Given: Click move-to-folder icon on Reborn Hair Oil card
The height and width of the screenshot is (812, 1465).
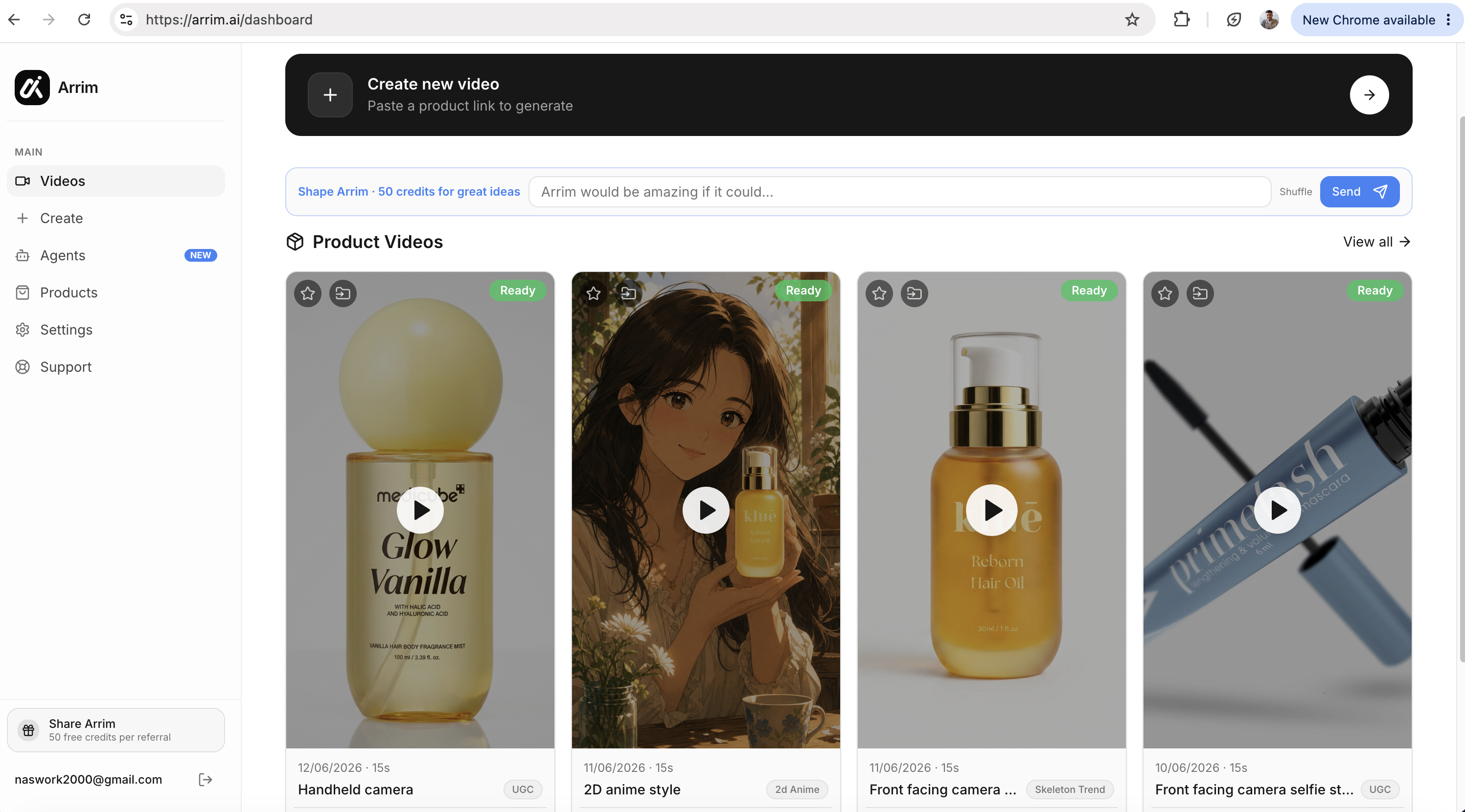Looking at the screenshot, I should [x=915, y=293].
